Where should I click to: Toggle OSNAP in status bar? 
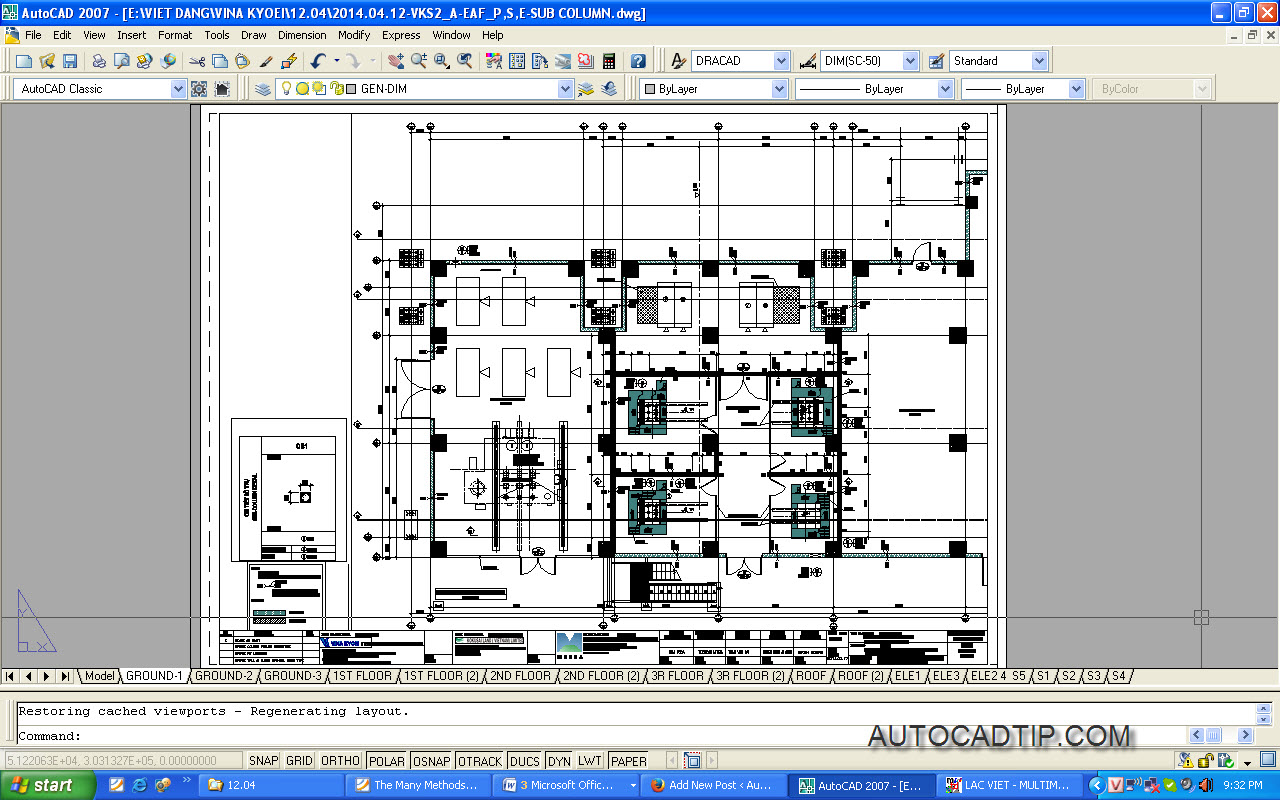(x=432, y=761)
